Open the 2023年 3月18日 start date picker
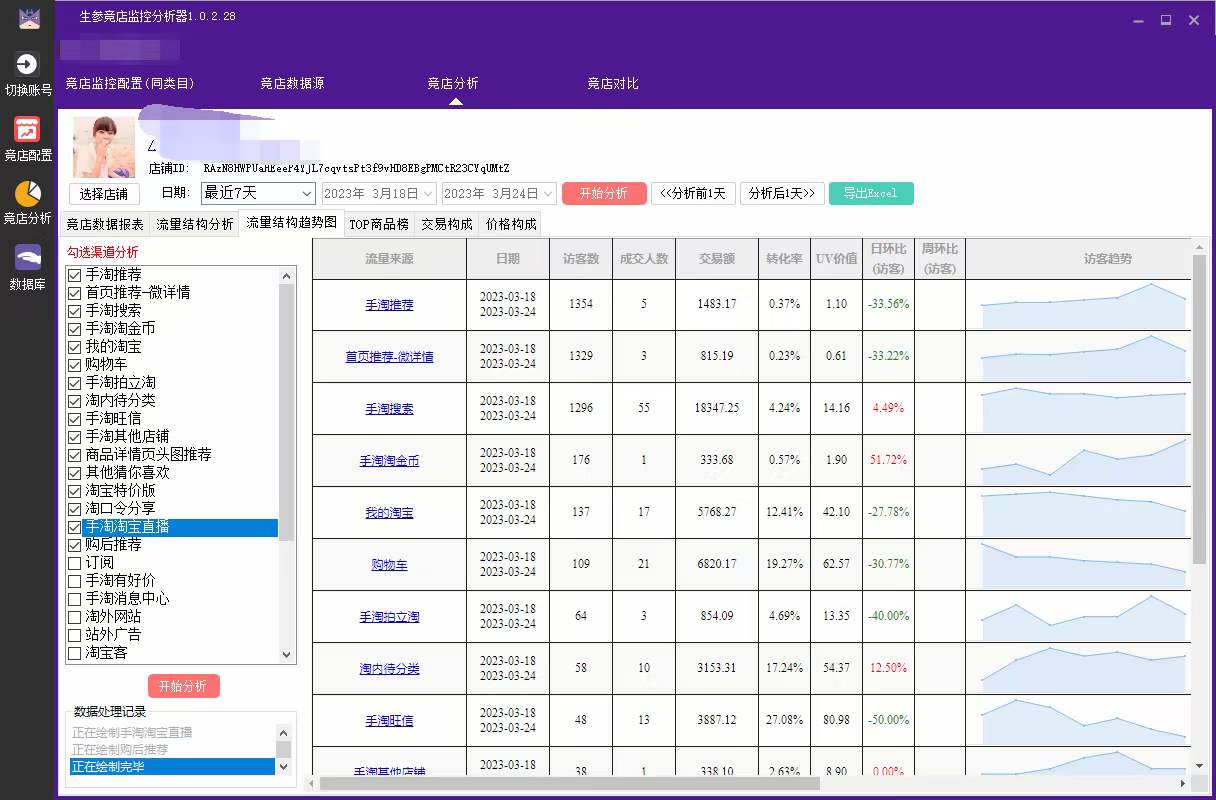The height and width of the screenshot is (800, 1216). pyautogui.click(x=378, y=192)
